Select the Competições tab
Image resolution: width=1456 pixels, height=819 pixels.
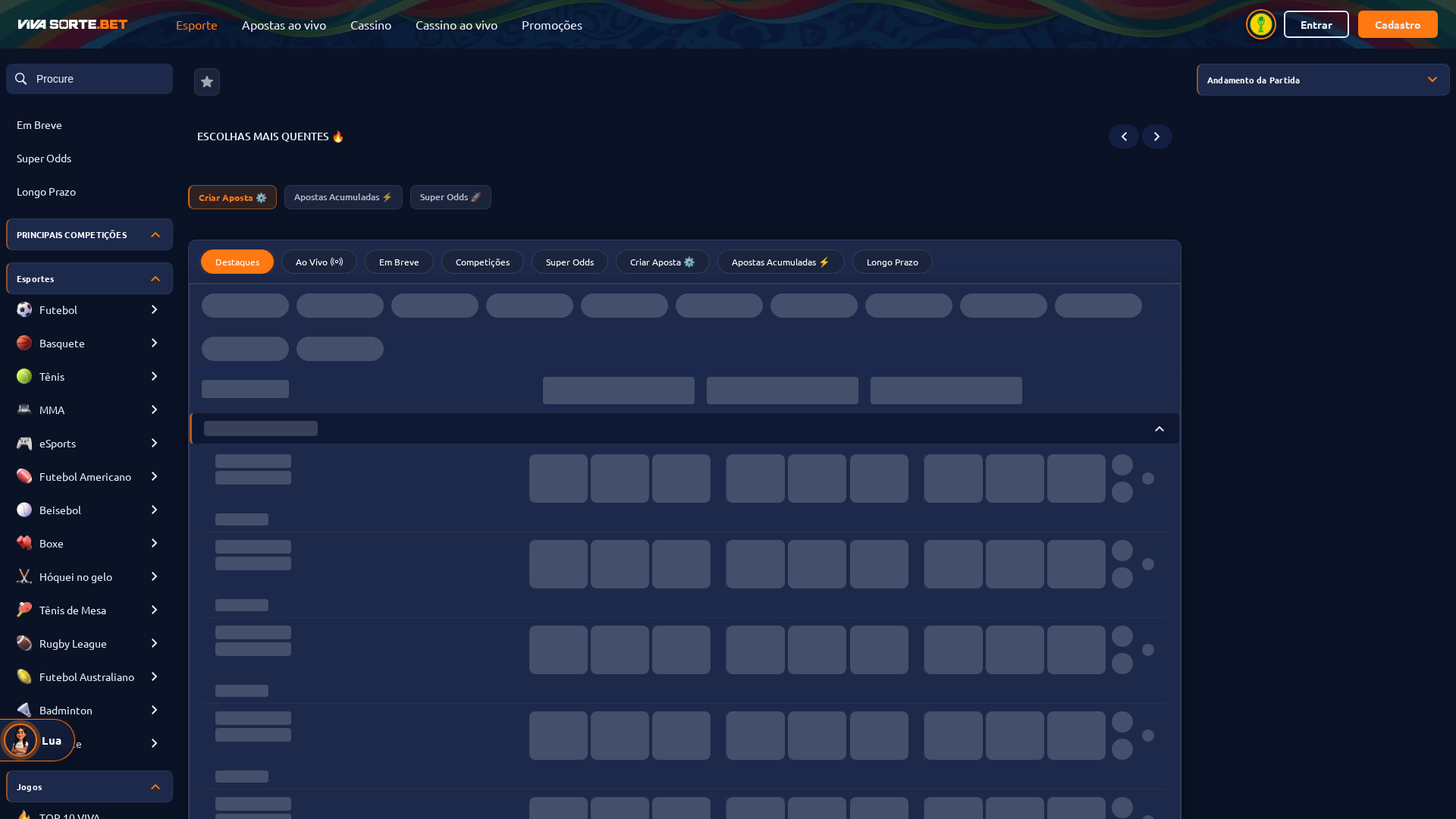[x=482, y=262]
